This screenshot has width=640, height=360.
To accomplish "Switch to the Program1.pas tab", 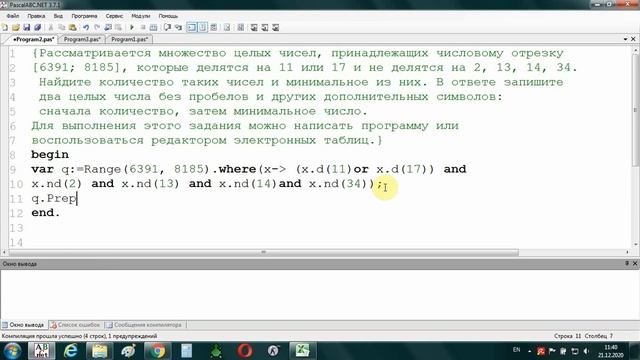I will (x=129, y=39).
